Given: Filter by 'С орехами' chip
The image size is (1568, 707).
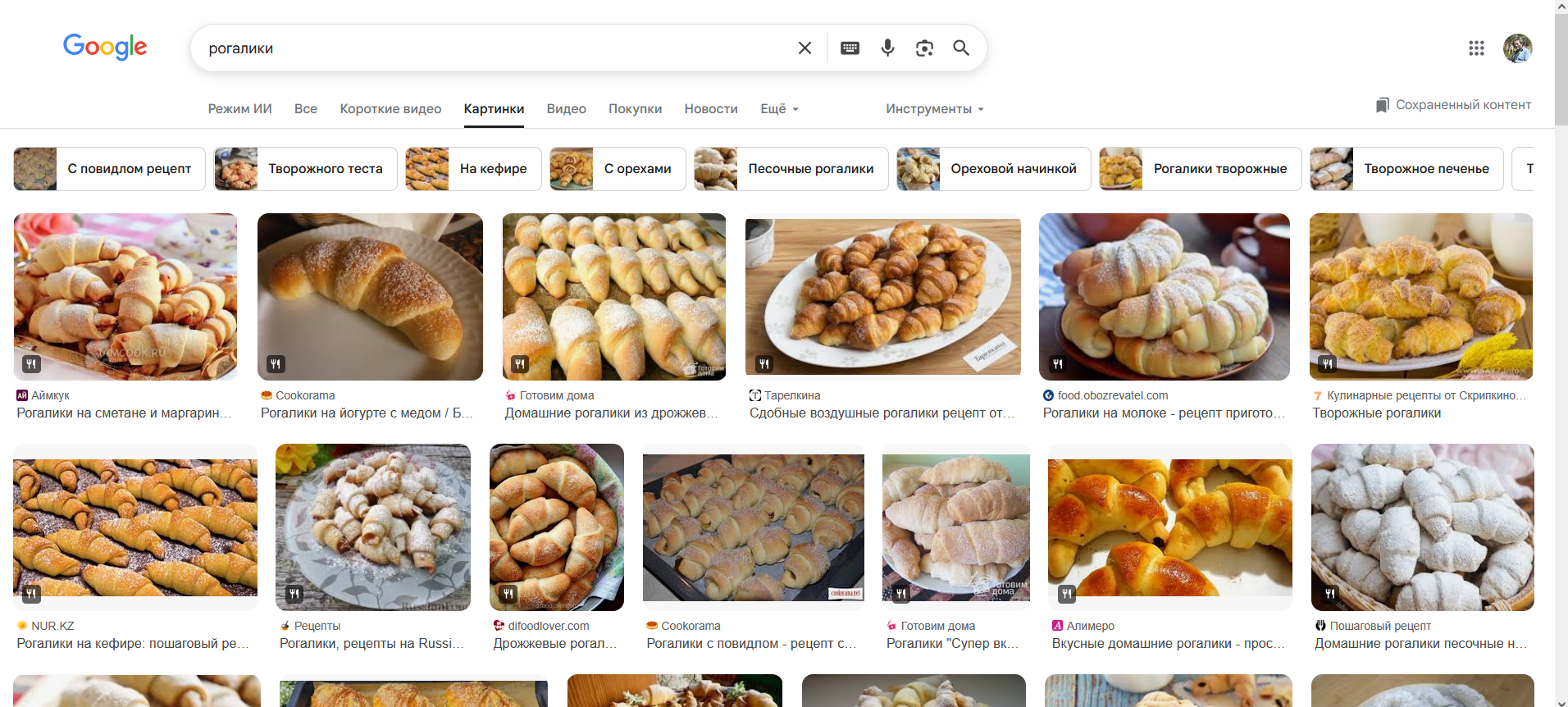Looking at the screenshot, I should tap(618, 169).
